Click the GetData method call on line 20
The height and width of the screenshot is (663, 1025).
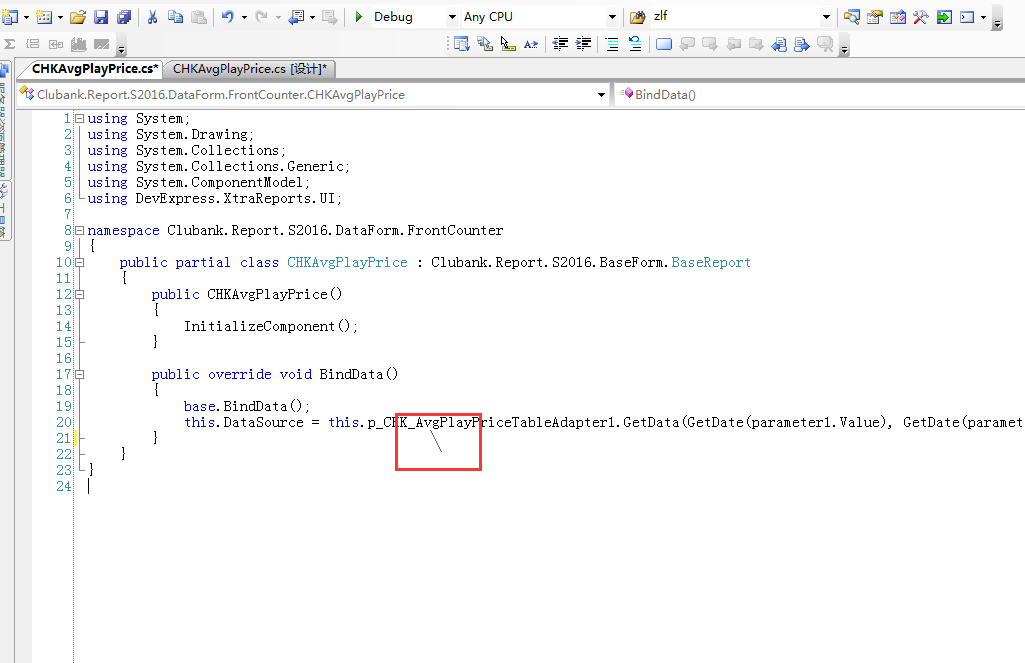(651, 422)
